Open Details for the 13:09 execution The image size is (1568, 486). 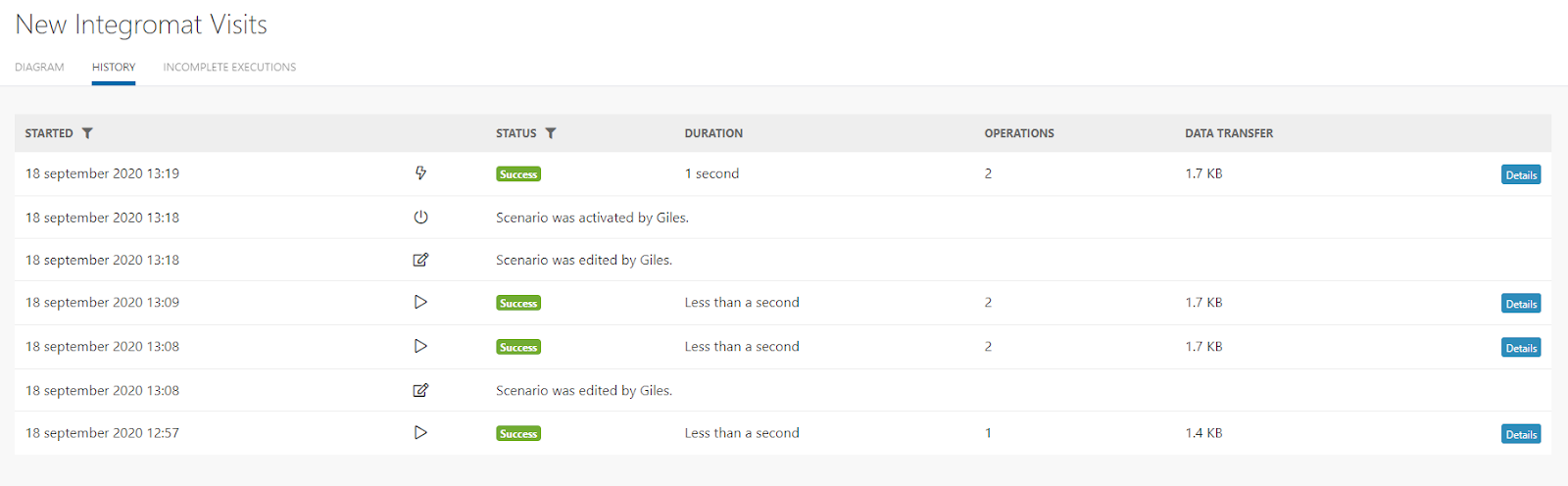coord(1520,304)
